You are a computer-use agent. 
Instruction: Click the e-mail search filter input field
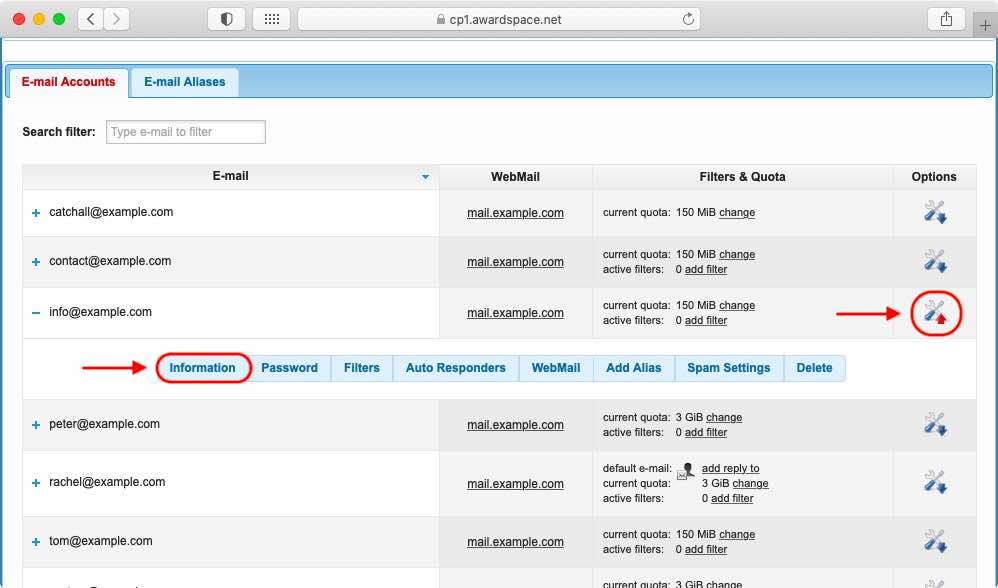[185, 131]
